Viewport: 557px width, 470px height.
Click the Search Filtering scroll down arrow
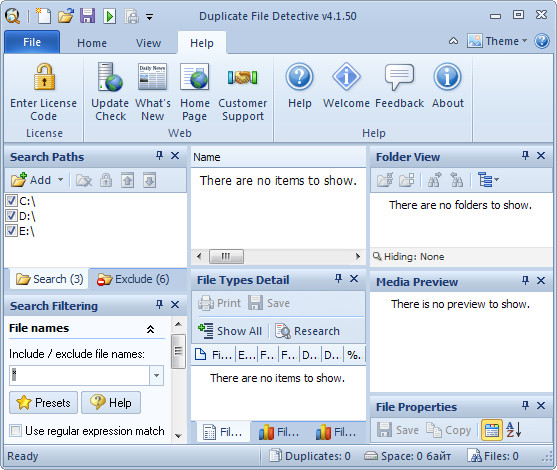[x=178, y=436]
